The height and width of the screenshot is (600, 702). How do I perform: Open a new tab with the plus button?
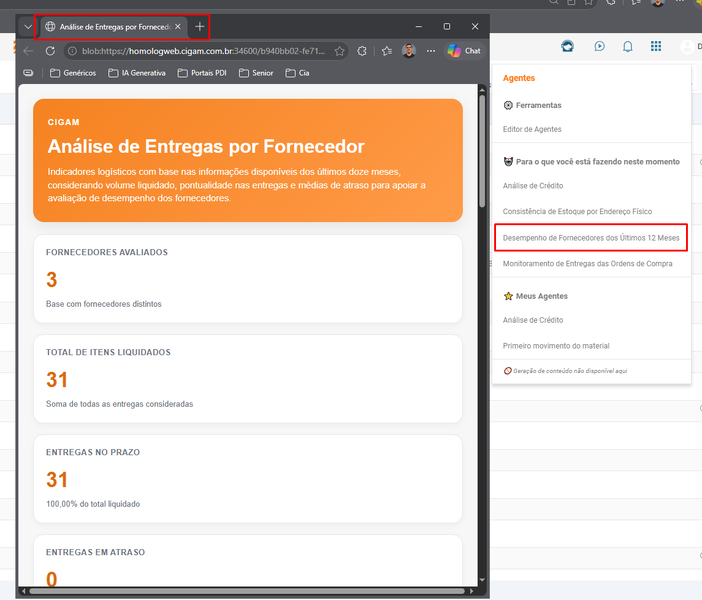200,27
